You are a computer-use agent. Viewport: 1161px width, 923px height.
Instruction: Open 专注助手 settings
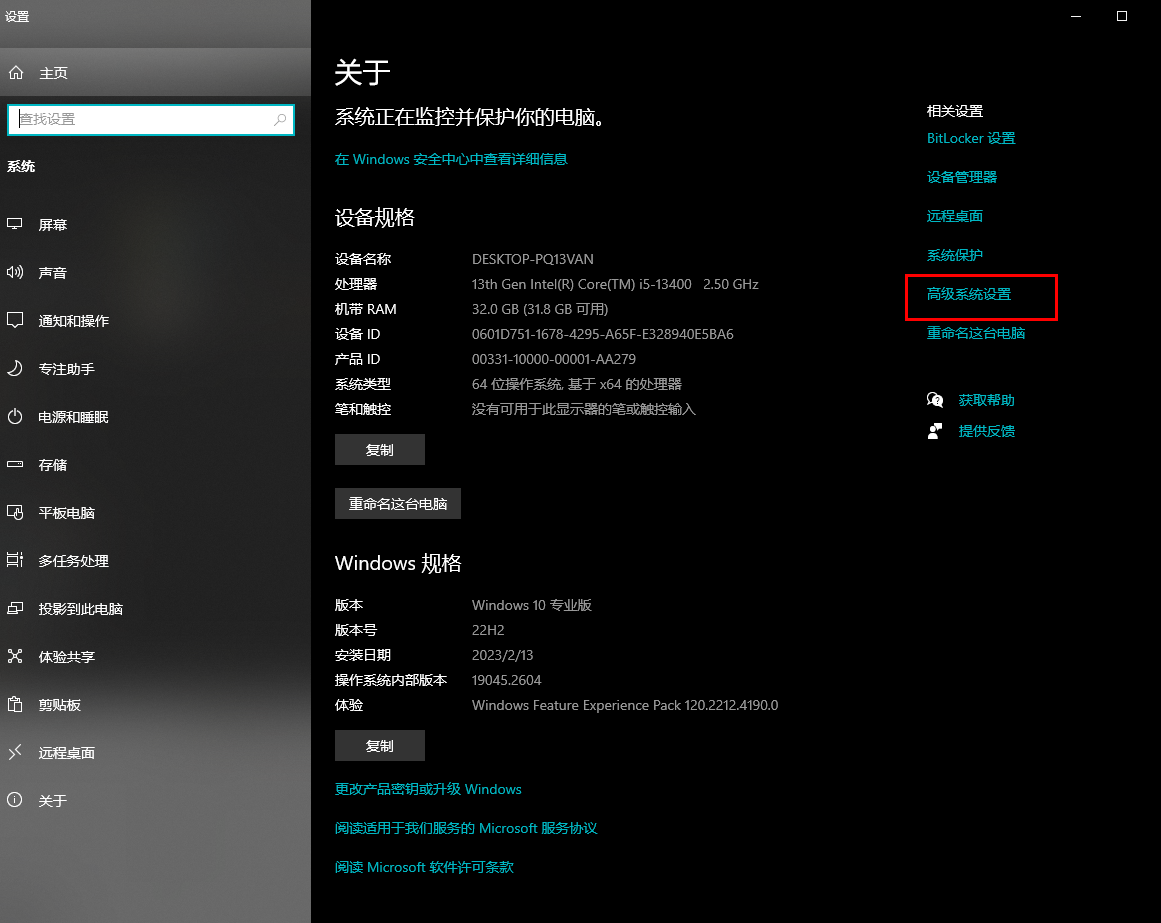coord(155,369)
